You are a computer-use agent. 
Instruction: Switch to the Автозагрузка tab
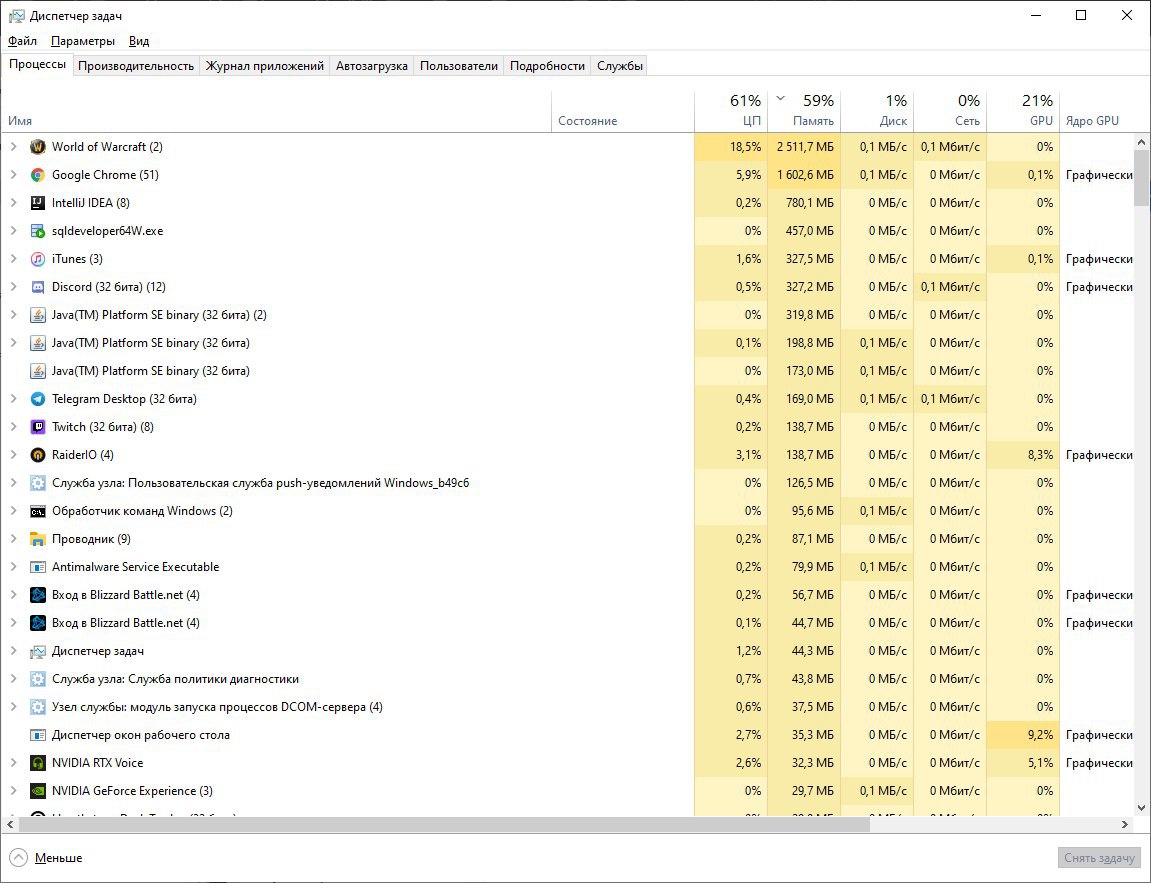371,66
